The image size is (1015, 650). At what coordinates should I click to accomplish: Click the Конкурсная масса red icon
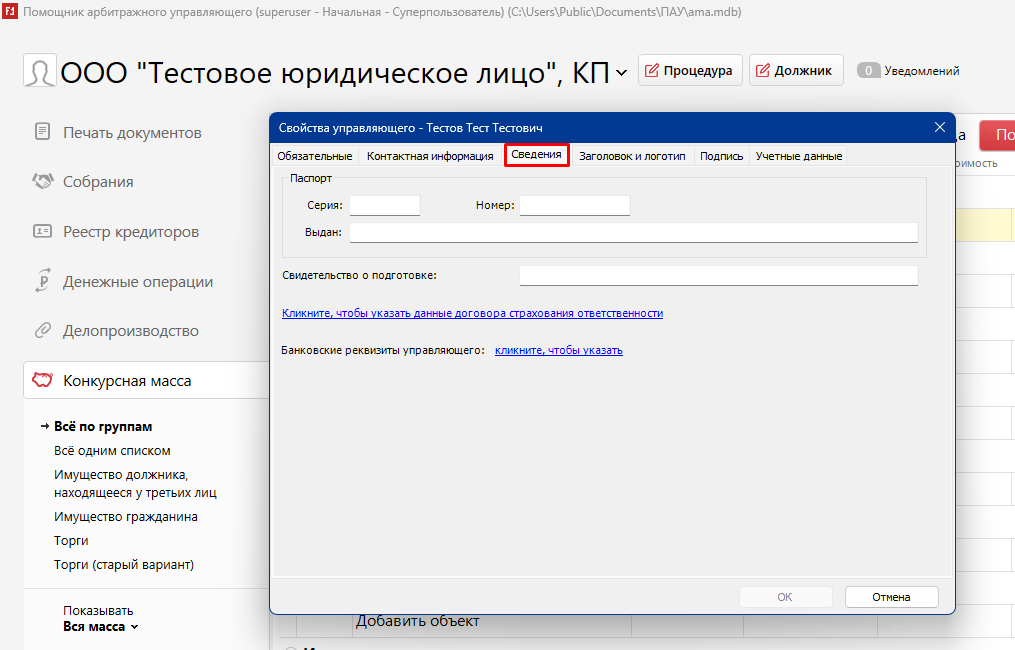click(x=42, y=381)
